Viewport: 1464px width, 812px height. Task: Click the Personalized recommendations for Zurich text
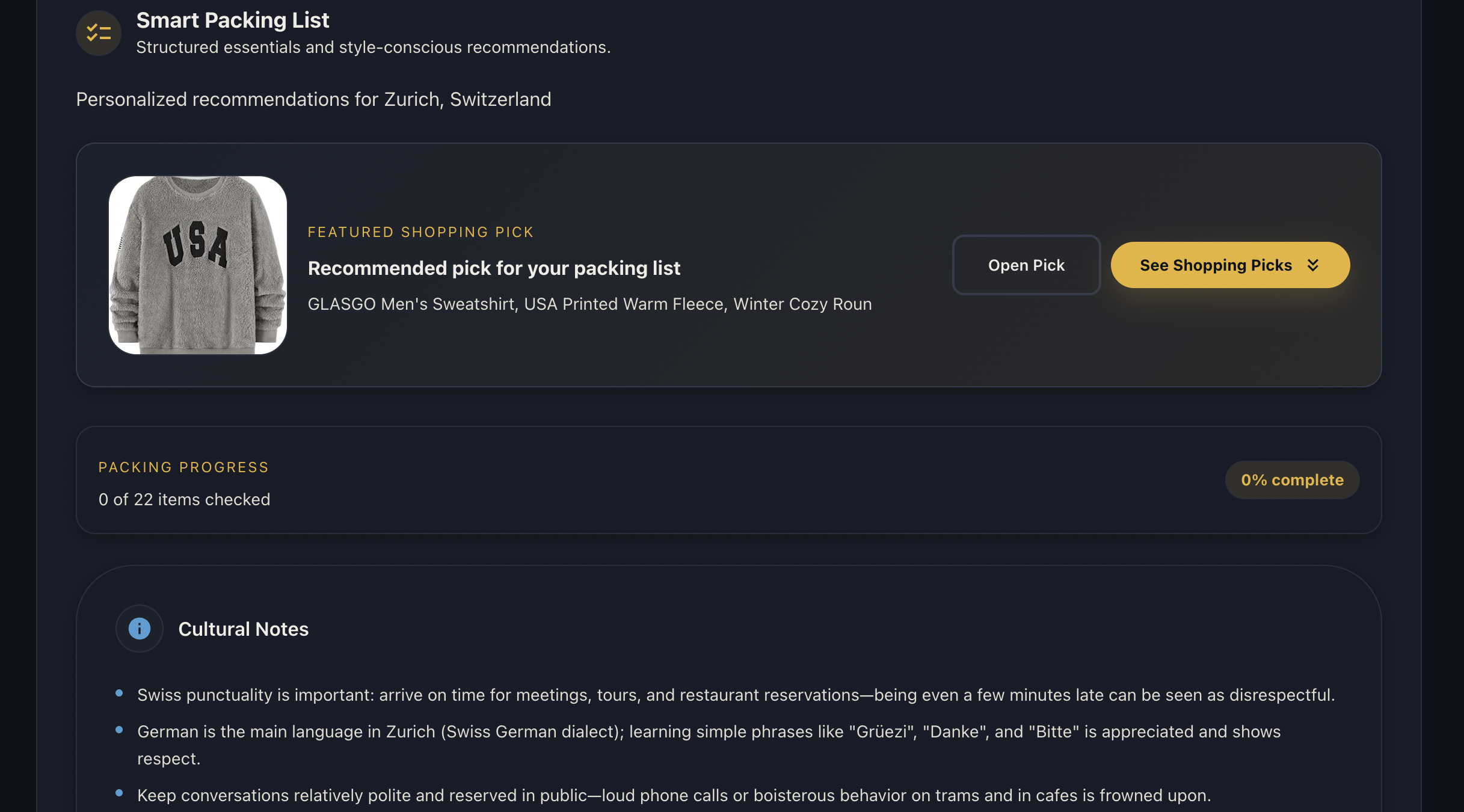coord(313,99)
